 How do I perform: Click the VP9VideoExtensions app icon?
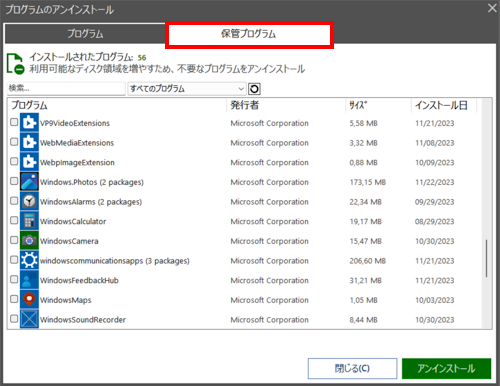[29, 123]
